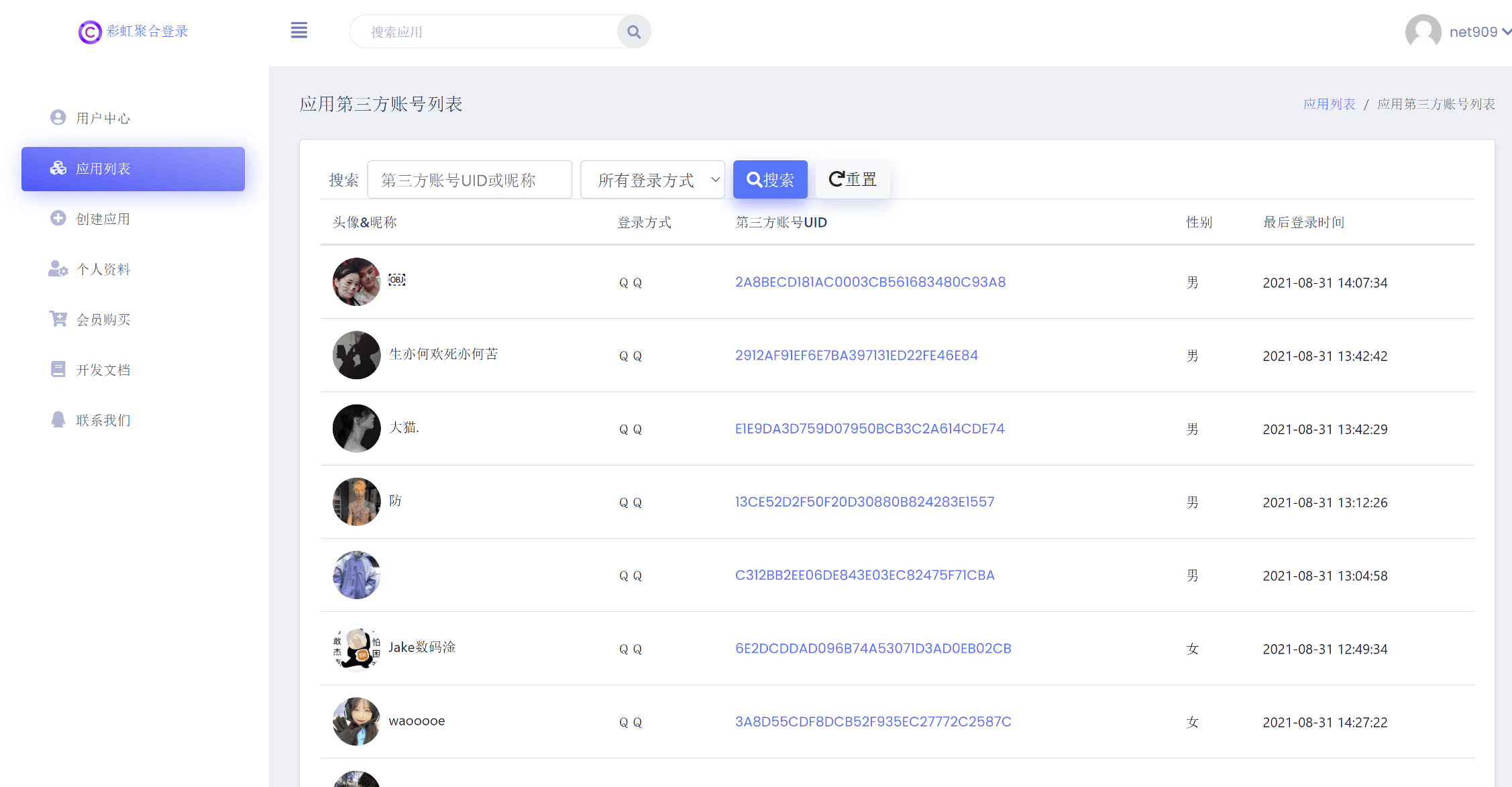Click the 开发文档 document icon
This screenshot has height=787, width=1512.
pyautogui.click(x=58, y=370)
